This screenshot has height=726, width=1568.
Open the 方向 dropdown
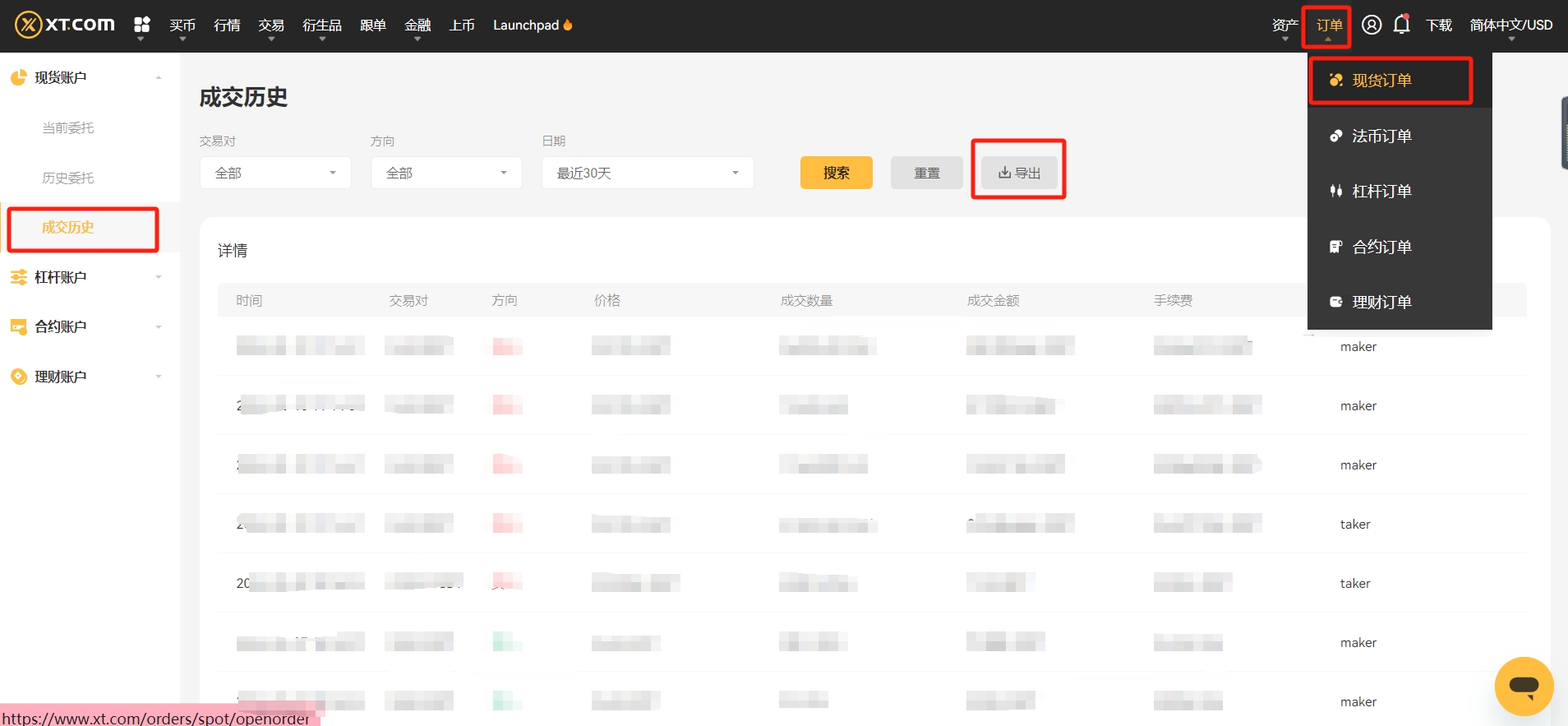coord(446,173)
